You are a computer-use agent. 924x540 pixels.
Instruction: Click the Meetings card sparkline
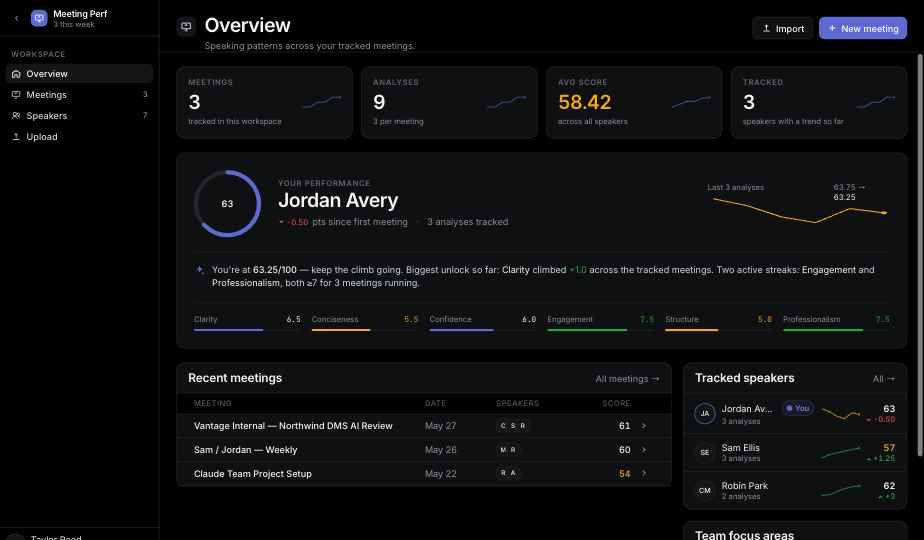pos(322,103)
